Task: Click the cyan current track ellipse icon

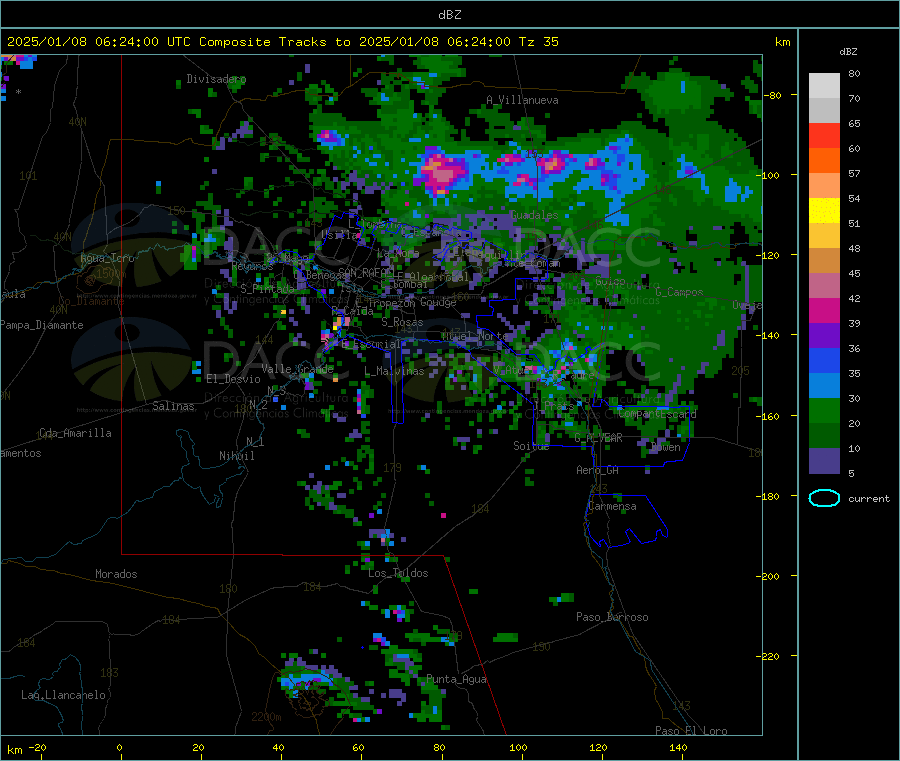Action: coord(824,498)
